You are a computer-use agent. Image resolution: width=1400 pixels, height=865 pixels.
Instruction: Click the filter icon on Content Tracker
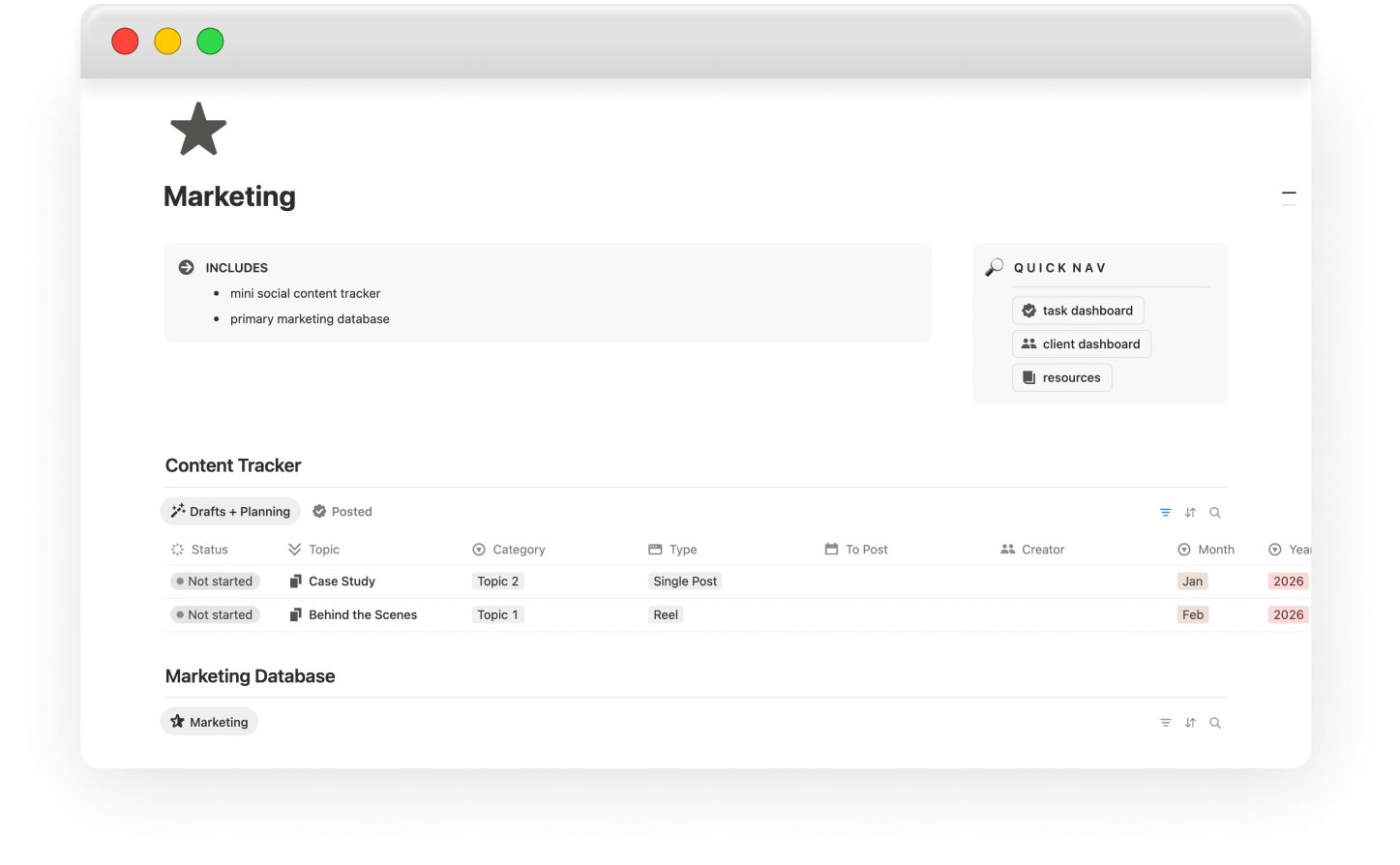[1165, 512]
